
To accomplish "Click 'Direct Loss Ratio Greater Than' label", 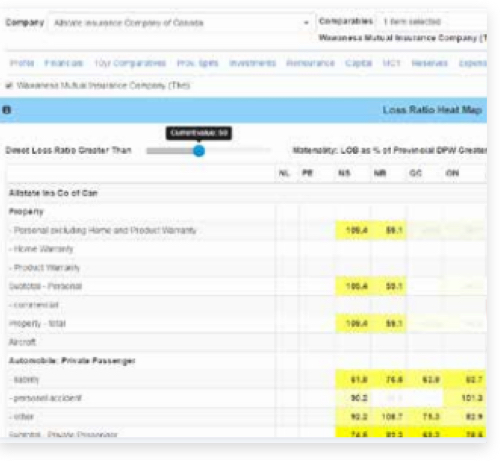I will click(x=68, y=150).
